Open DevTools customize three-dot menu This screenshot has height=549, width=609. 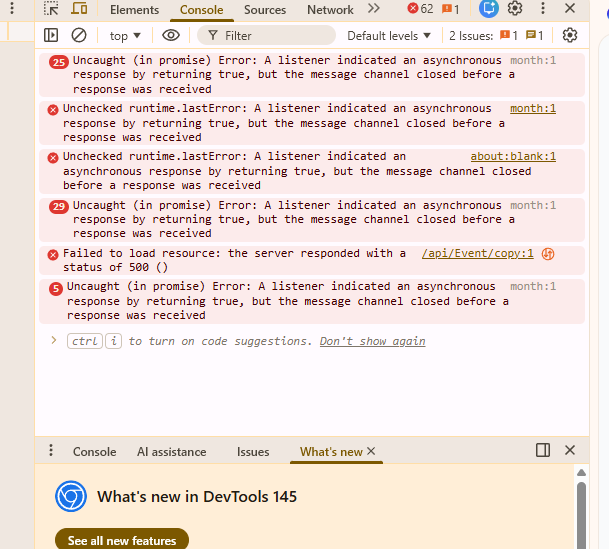coord(543,8)
